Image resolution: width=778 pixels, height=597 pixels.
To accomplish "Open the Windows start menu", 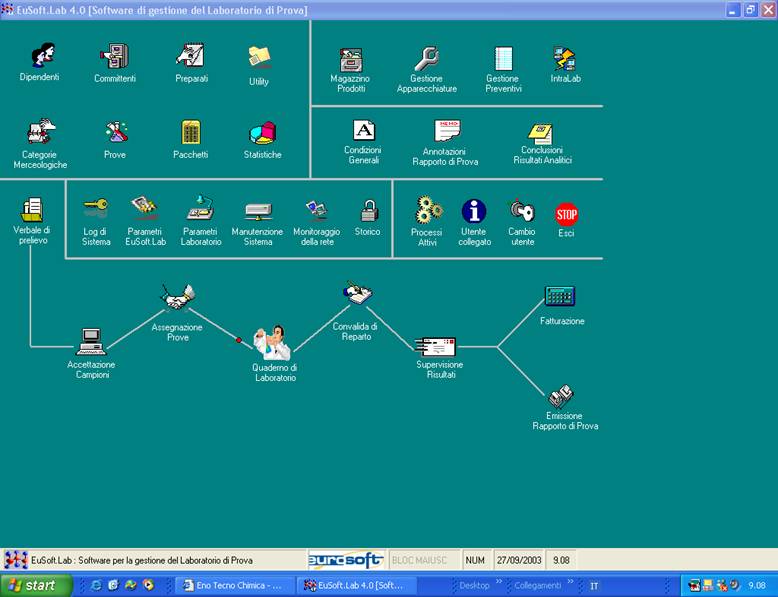I will click(37, 586).
